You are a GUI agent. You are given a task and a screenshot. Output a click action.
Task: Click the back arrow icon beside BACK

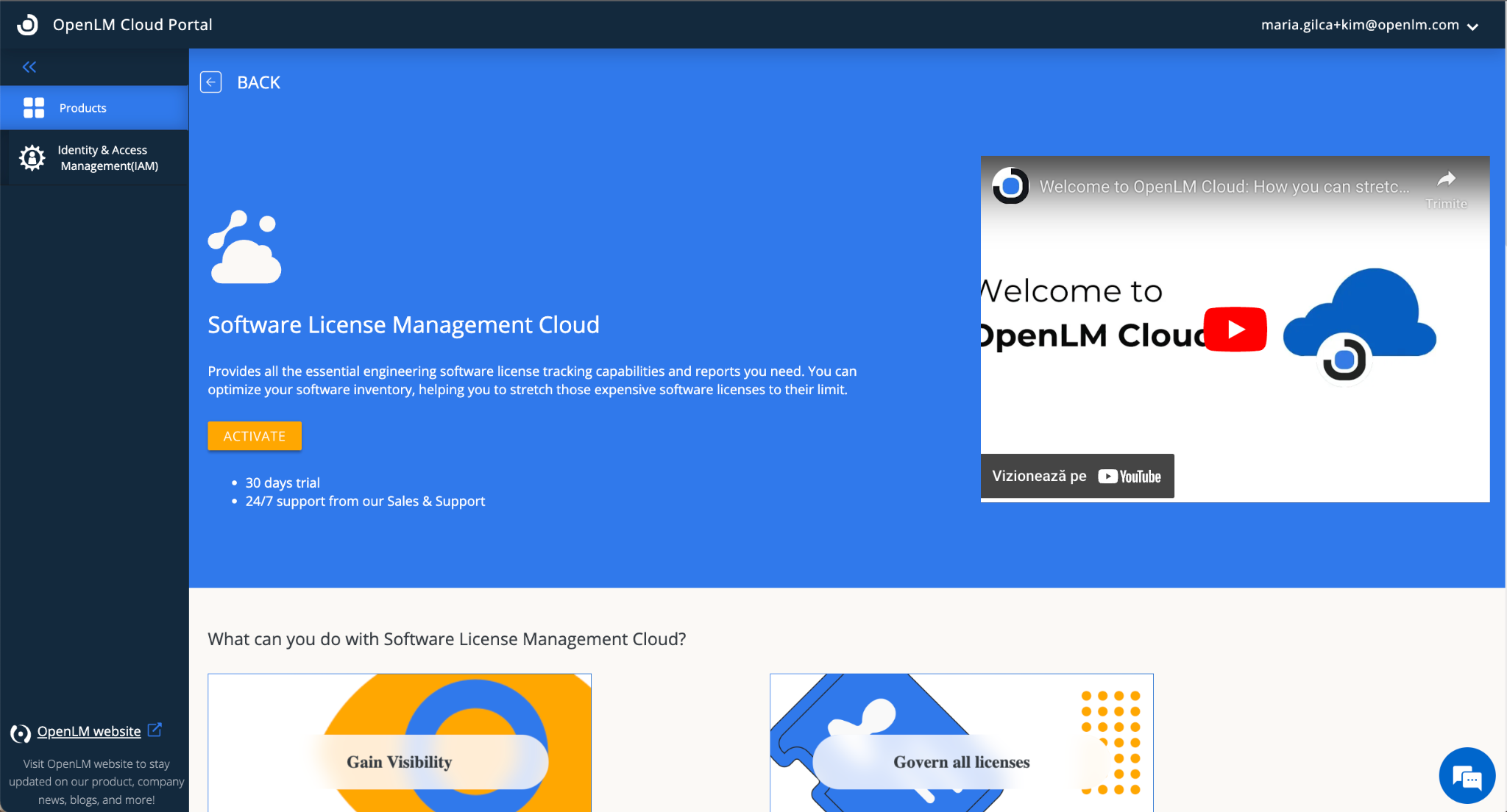(x=211, y=82)
